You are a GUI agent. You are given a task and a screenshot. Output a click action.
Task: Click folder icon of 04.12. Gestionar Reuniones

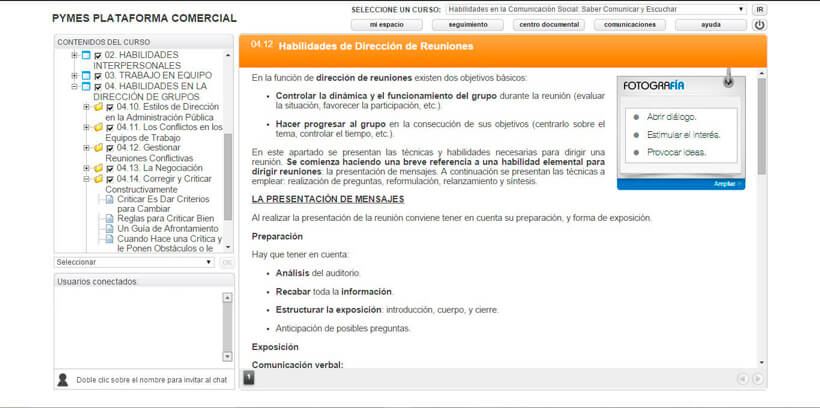pos(98,148)
